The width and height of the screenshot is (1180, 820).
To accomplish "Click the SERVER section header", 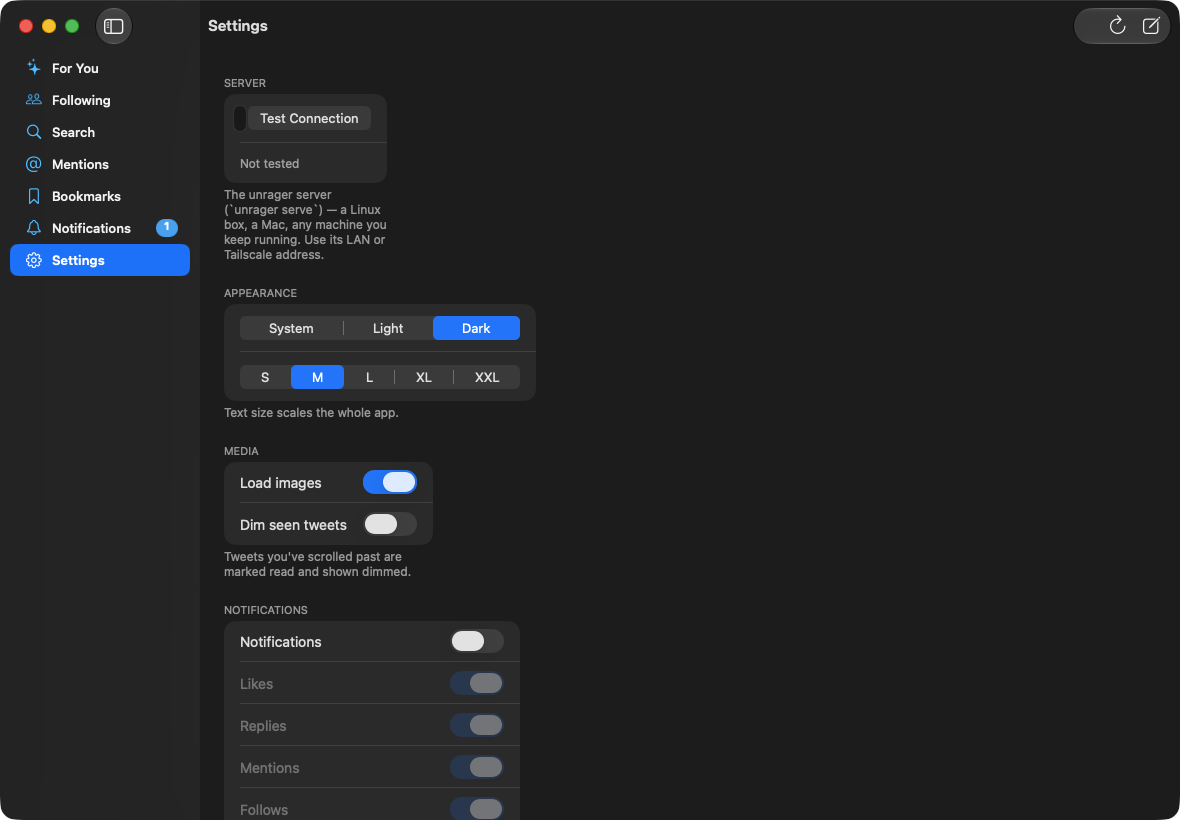I will pos(245,83).
